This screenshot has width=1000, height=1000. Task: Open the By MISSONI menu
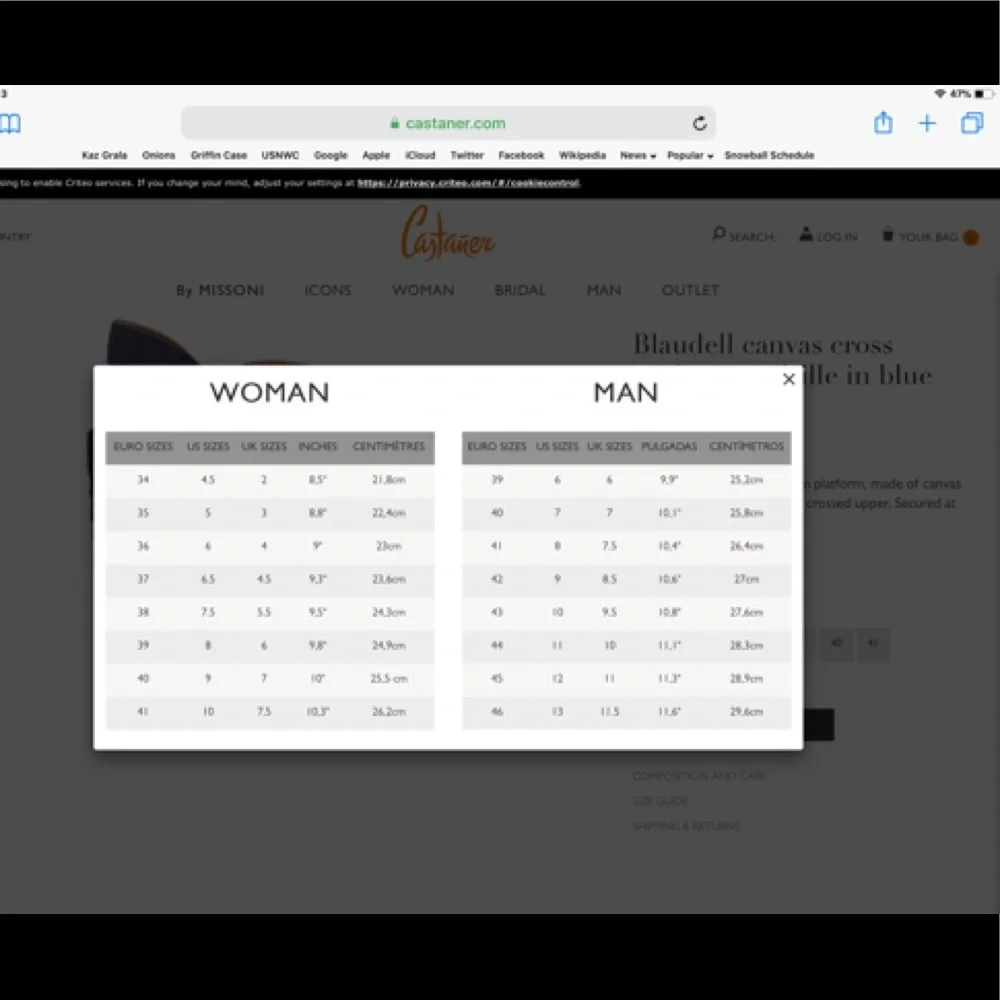click(220, 290)
